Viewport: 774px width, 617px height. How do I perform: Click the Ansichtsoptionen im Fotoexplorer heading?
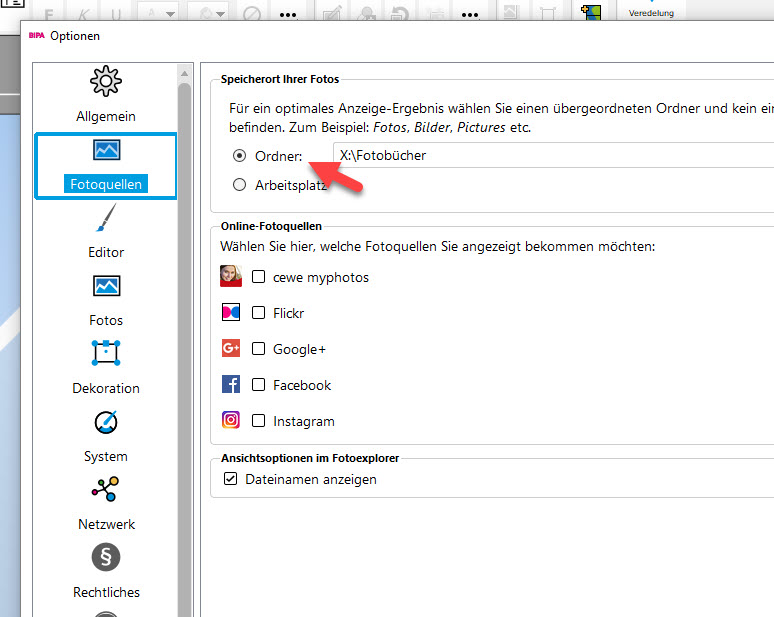pyautogui.click(x=310, y=458)
